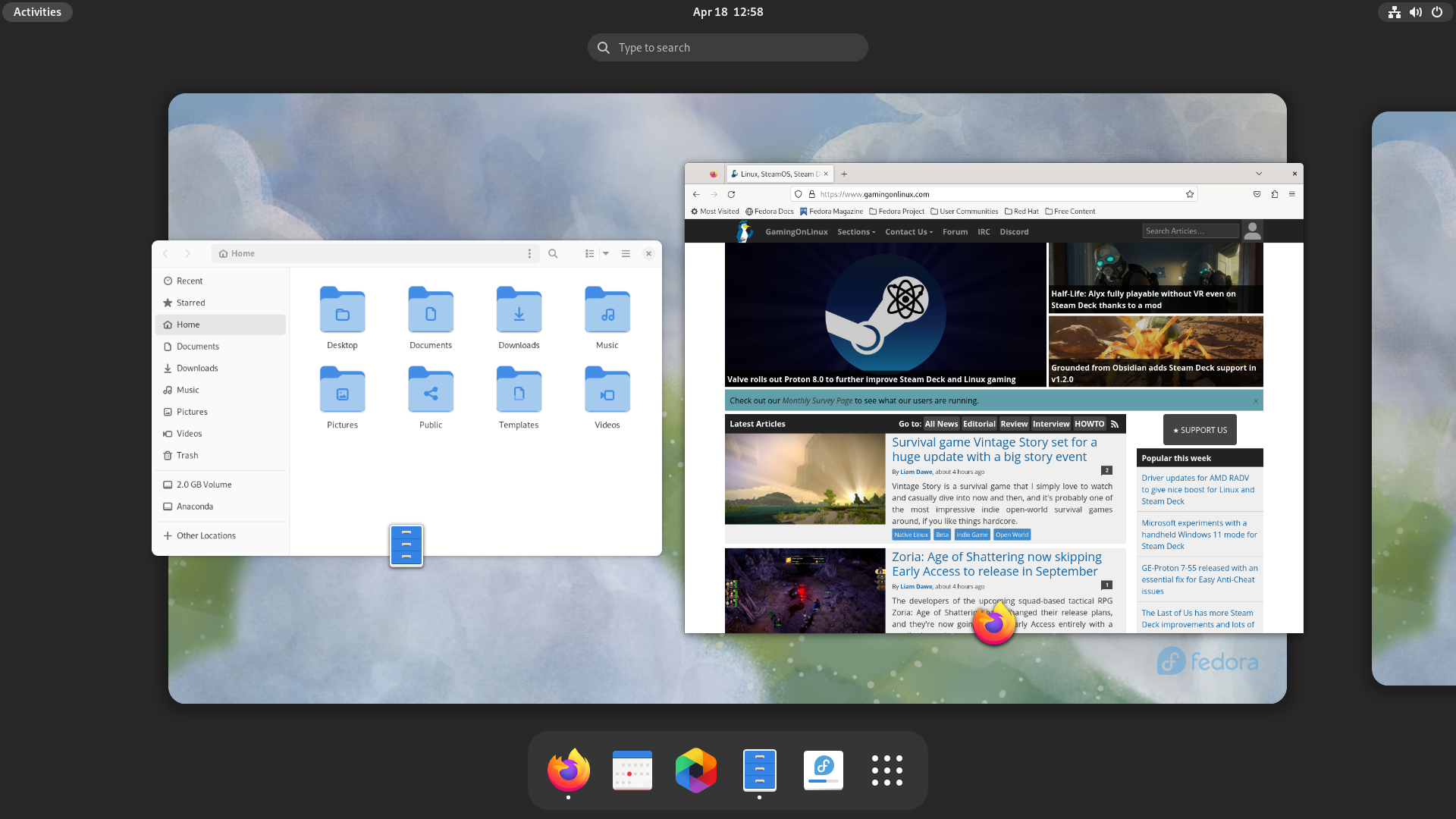Screen dimensions: 1456x819
Task: Bookmark the current page via star icon
Action: 1190,194
